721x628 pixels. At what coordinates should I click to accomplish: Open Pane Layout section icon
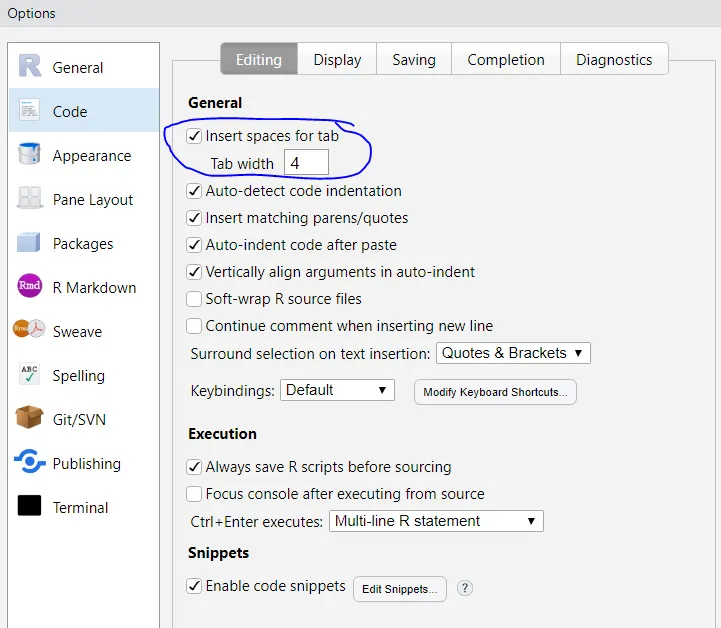click(x=30, y=199)
